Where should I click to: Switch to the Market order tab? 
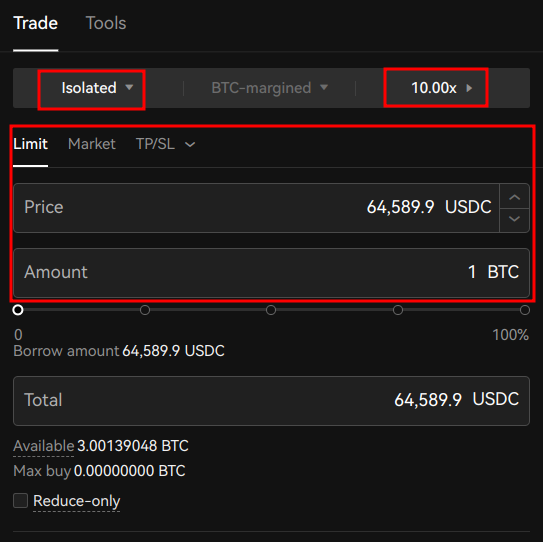tap(92, 144)
